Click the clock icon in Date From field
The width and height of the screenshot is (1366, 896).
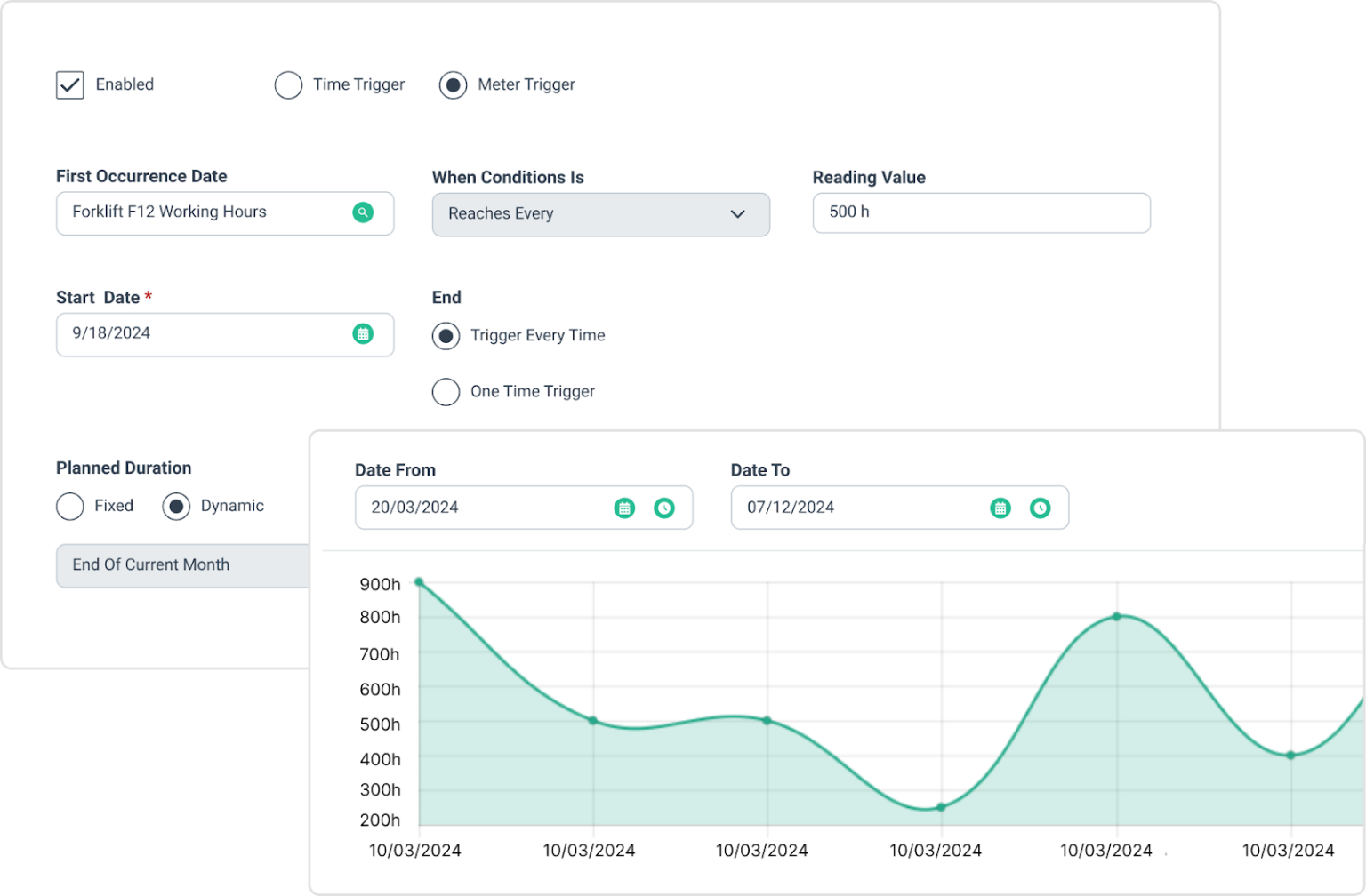[665, 508]
